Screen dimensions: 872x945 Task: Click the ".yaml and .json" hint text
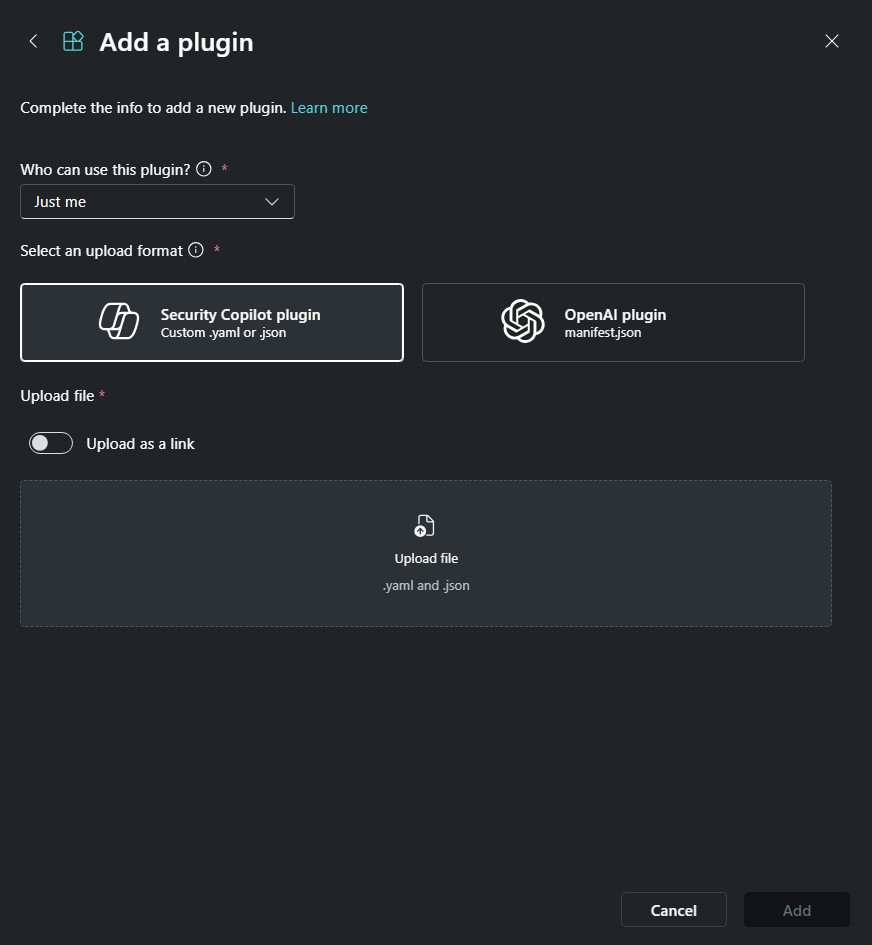coord(426,586)
